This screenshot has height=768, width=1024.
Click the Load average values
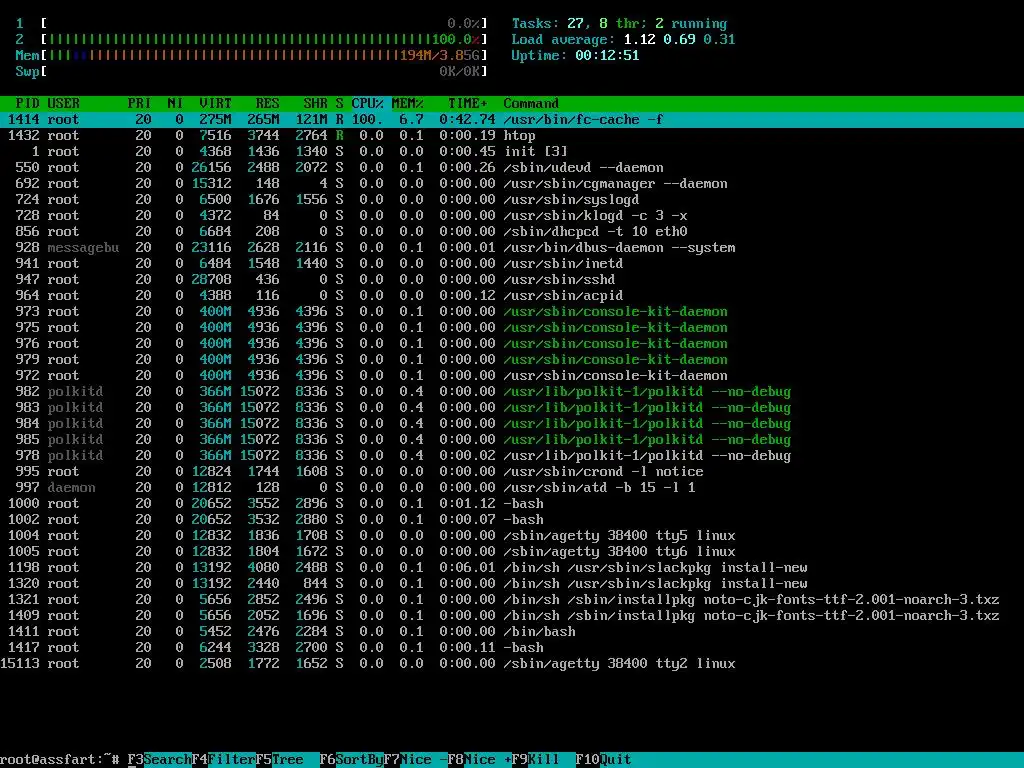coord(679,39)
